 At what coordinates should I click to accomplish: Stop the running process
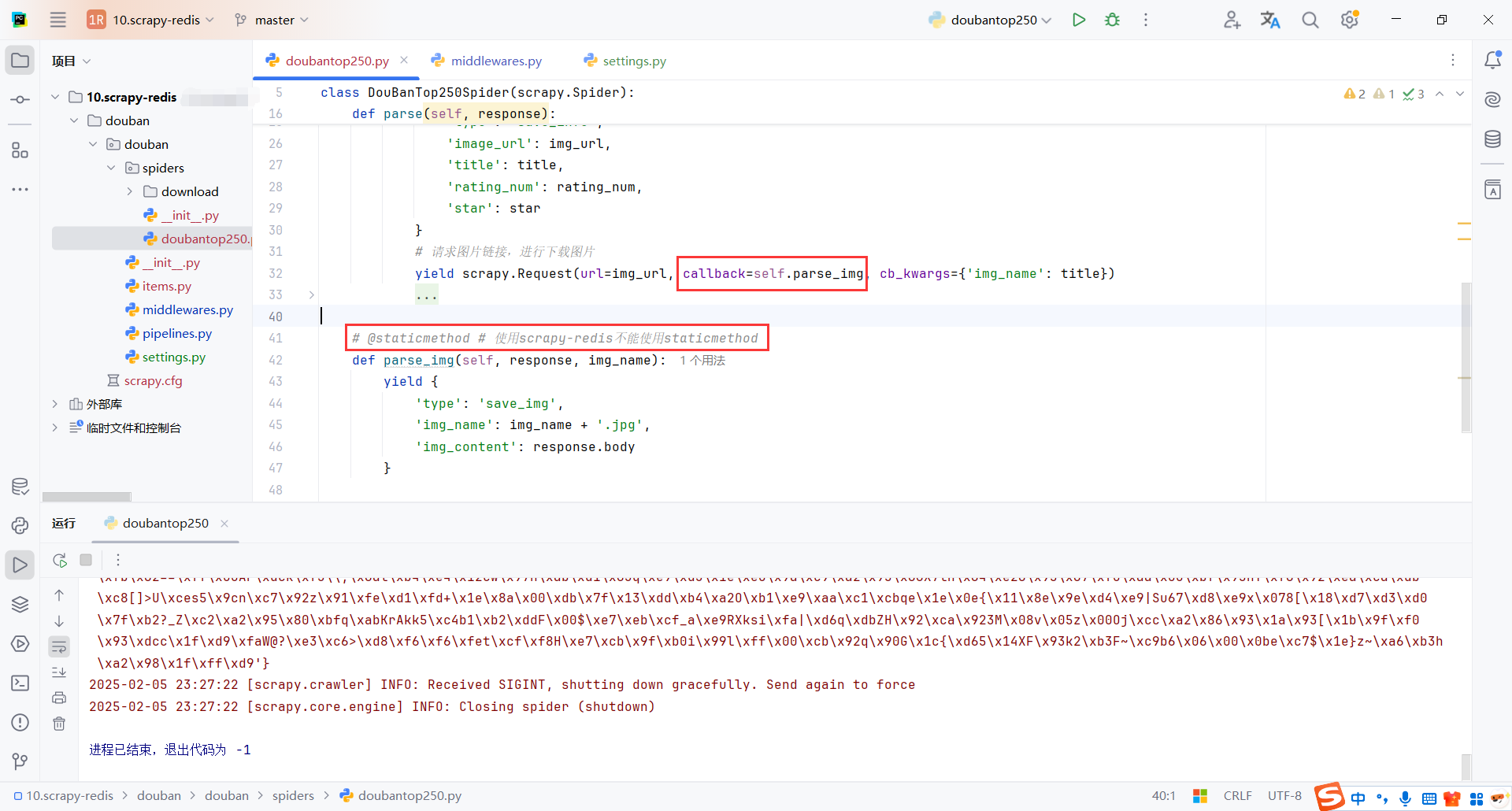pos(86,560)
